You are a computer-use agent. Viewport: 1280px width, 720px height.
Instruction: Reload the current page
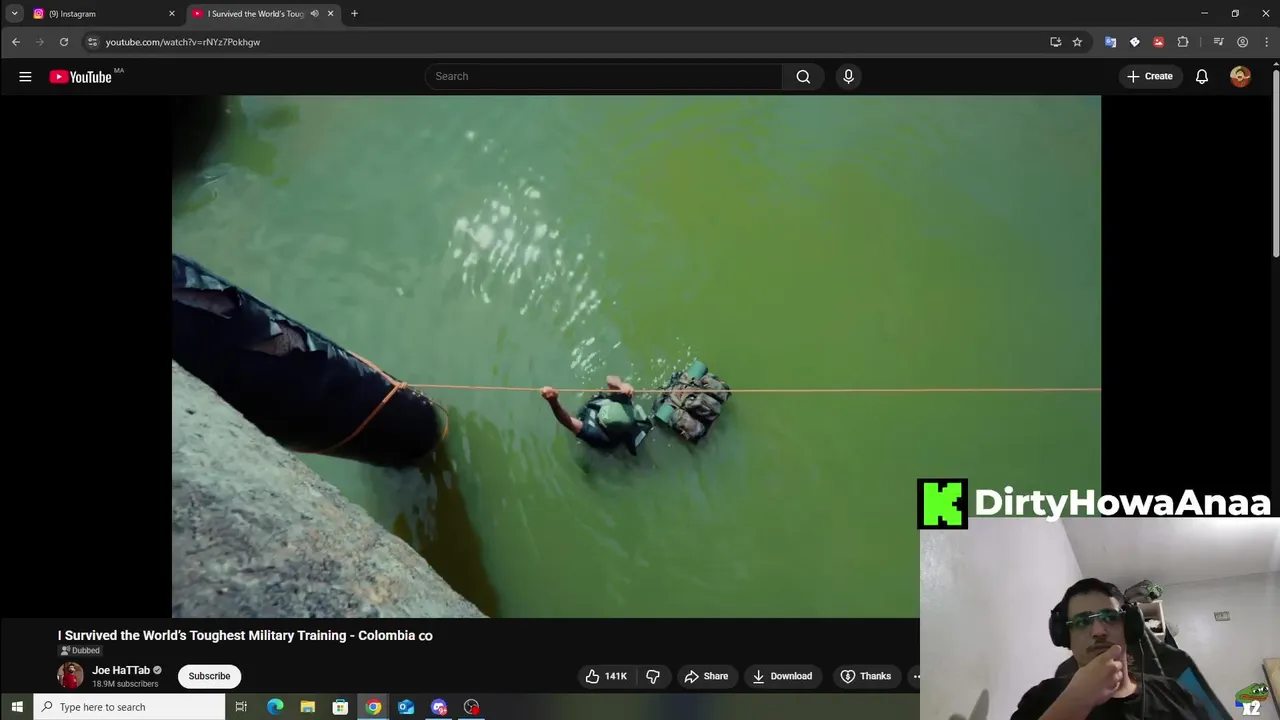point(64,42)
